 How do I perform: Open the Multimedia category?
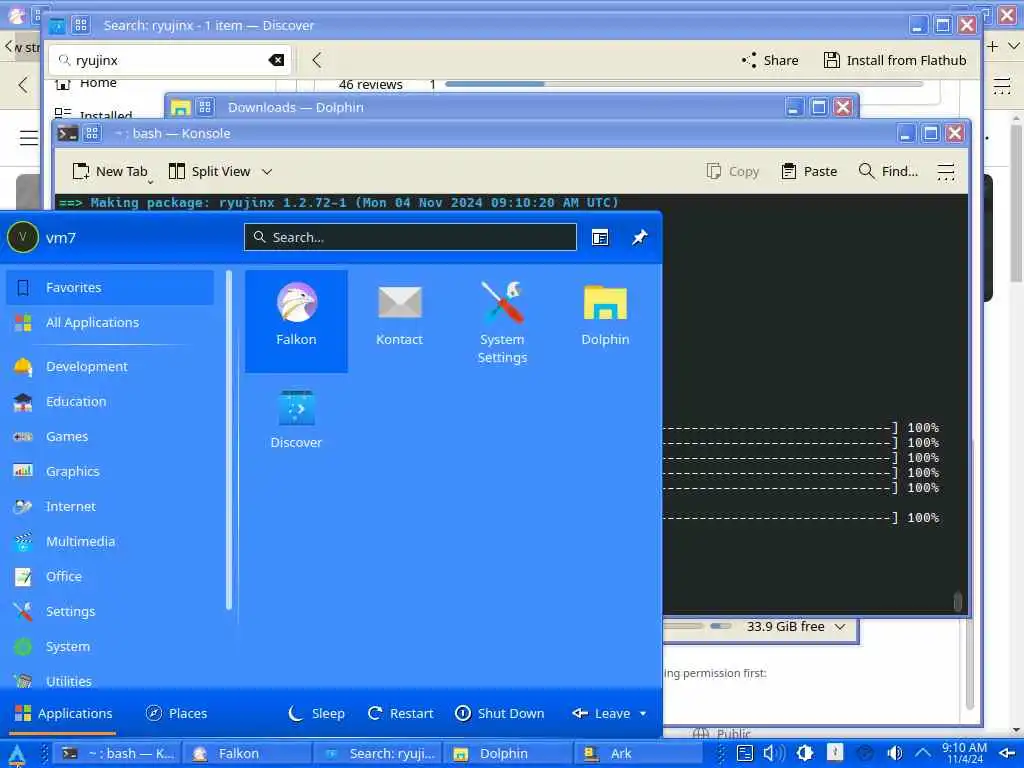click(x=110, y=541)
